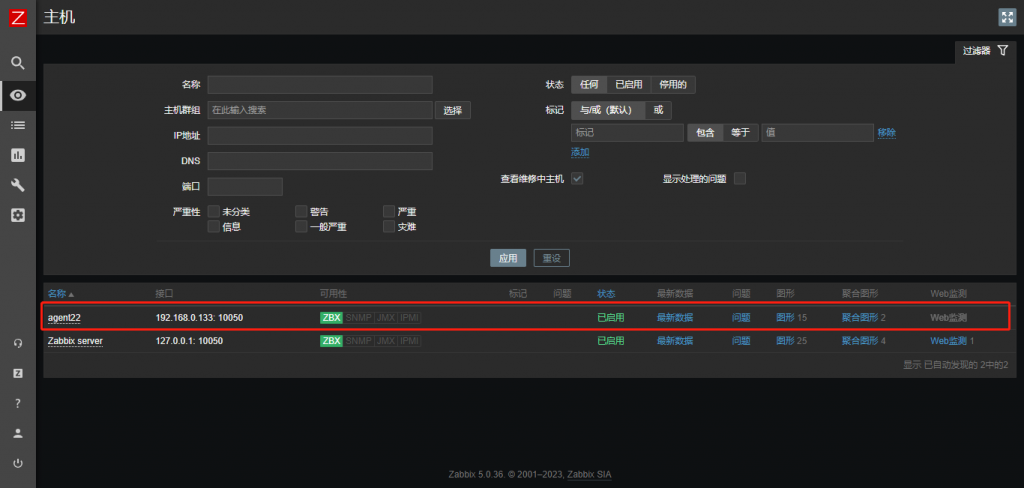1024x488 pixels.
Task: Focus the 标记 tag name field
Action: click(627, 133)
